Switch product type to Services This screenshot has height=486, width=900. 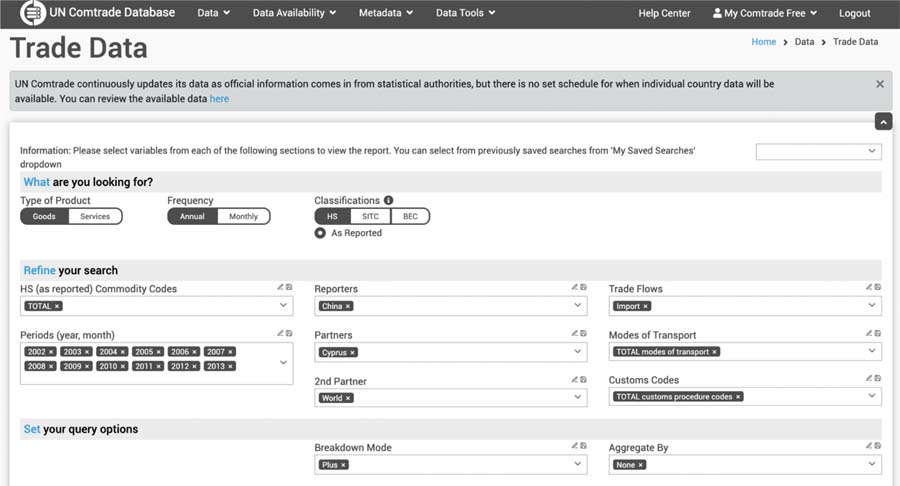click(95, 216)
